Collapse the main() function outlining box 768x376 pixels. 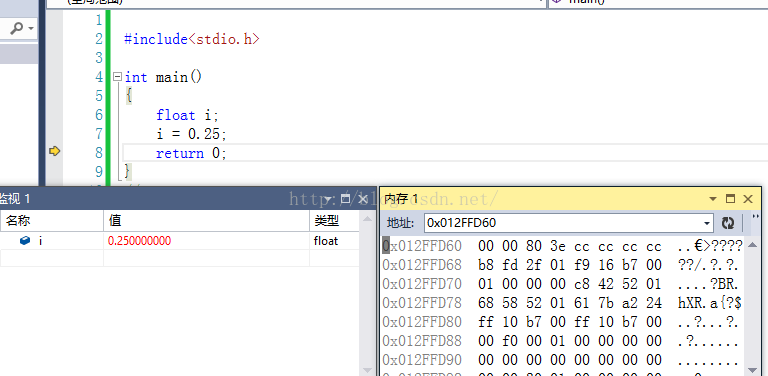click(x=117, y=77)
